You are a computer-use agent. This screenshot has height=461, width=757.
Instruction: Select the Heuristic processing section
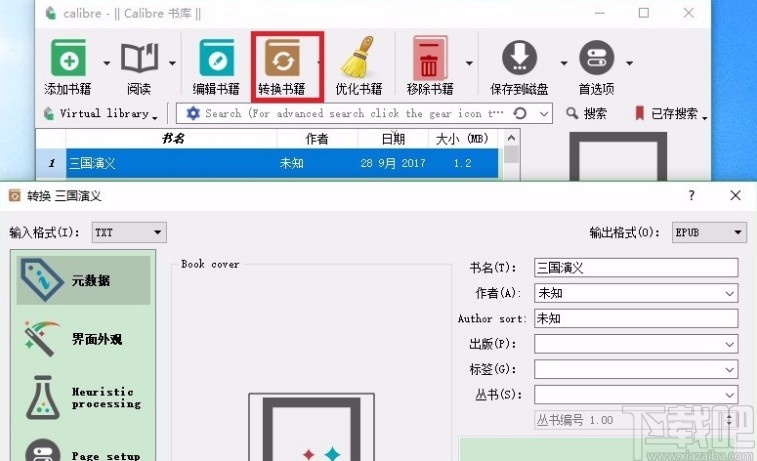pos(84,398)
